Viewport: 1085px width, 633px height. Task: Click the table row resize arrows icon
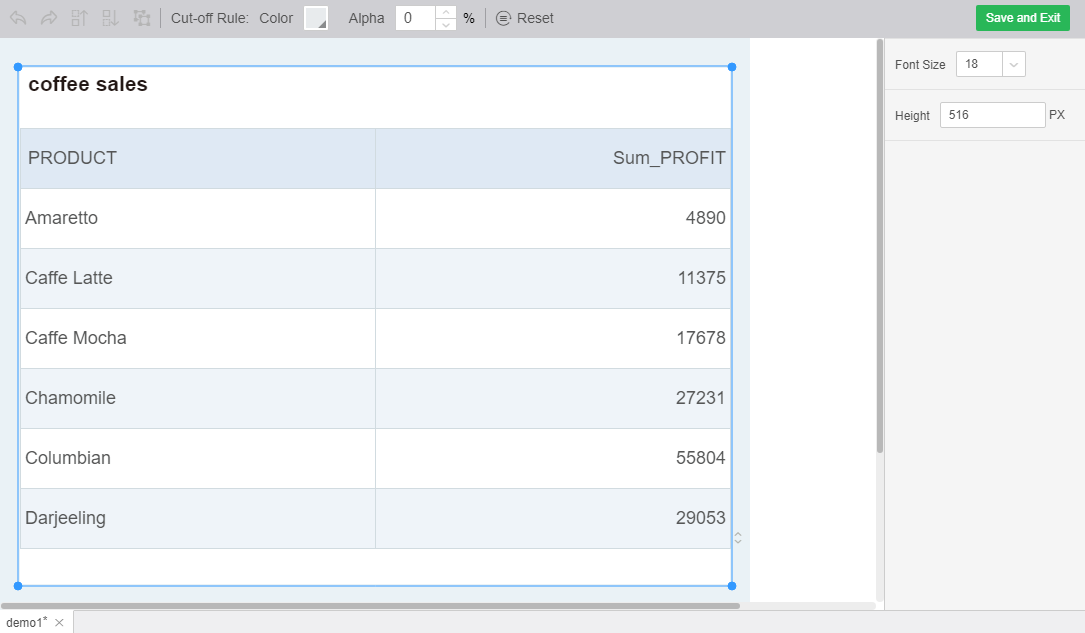coord(738,538)
